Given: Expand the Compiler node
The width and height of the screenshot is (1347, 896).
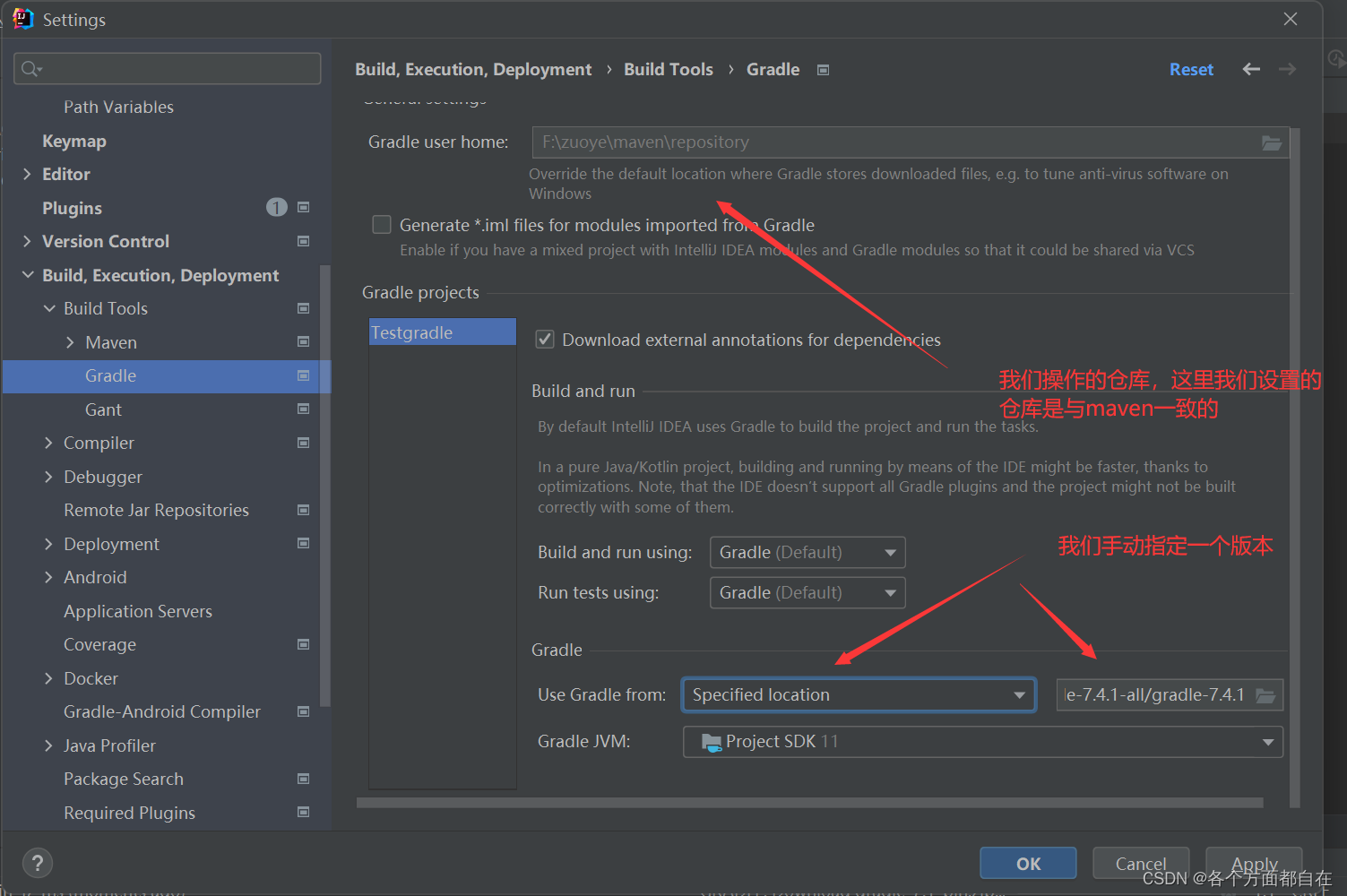Looking at the screenshot, I should 48,443.
